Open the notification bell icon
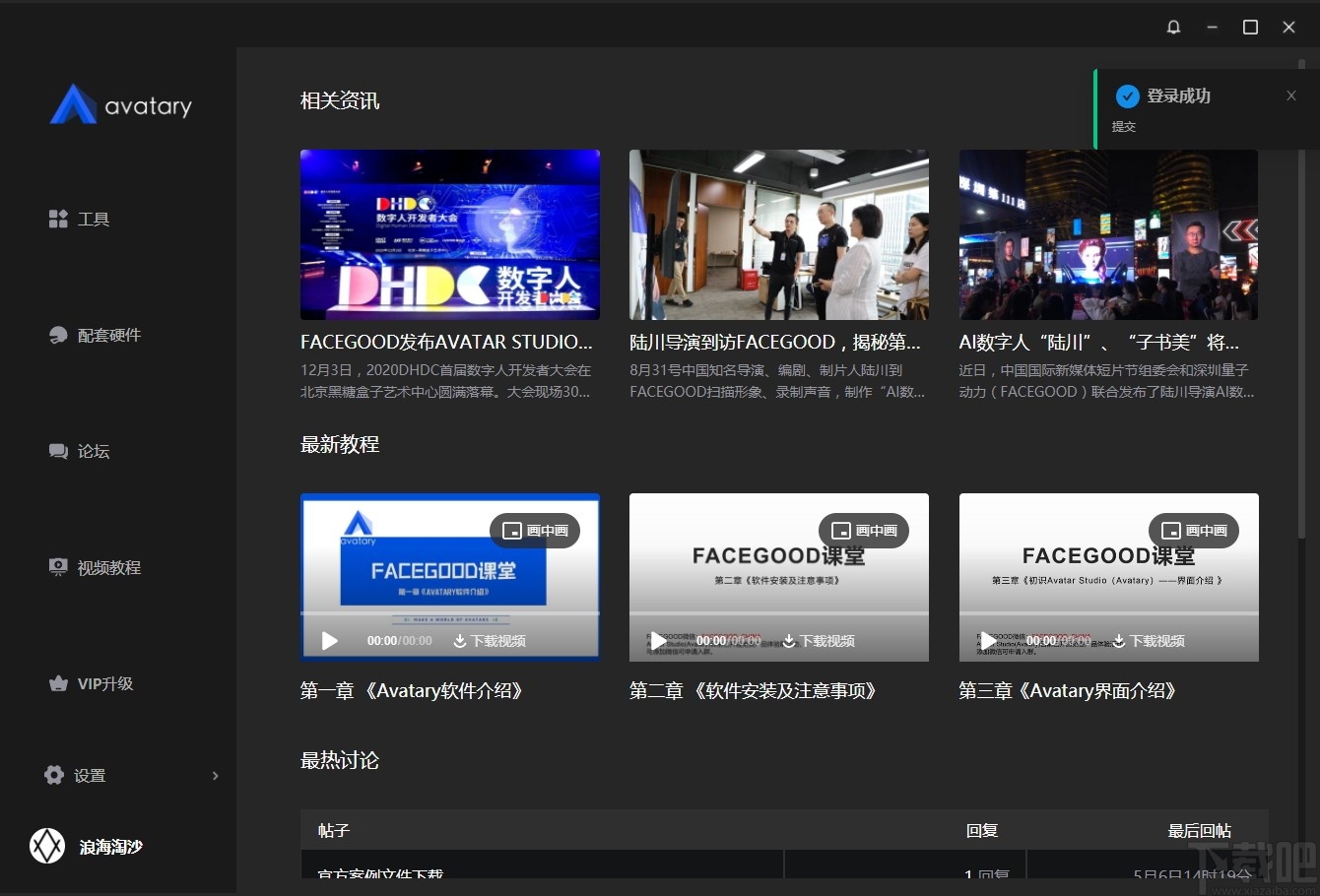1320x896 pixels. (1173, 27)
